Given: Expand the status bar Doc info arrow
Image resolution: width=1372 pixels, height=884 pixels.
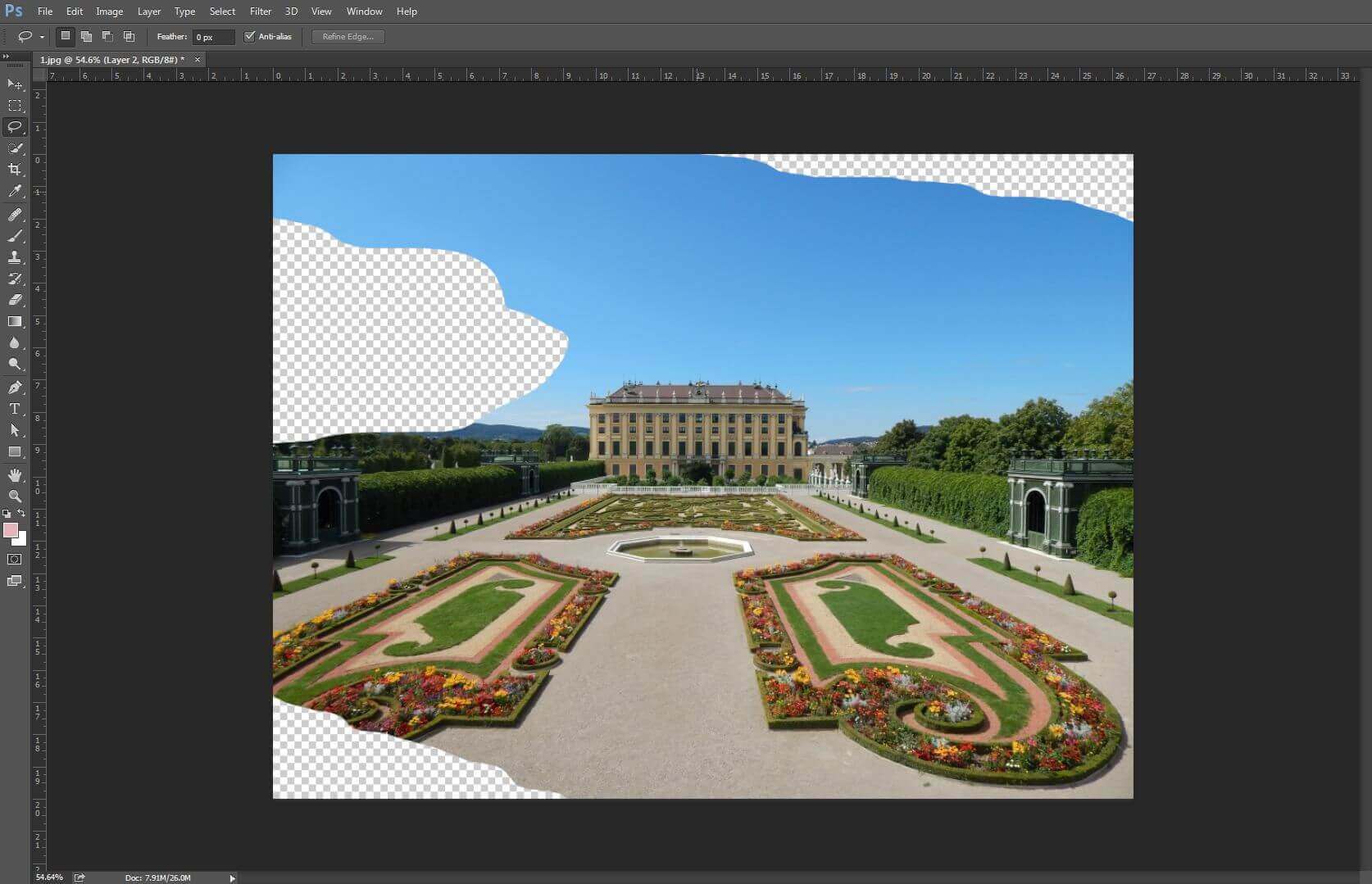Looking at the screenshot, I should 232,878.
